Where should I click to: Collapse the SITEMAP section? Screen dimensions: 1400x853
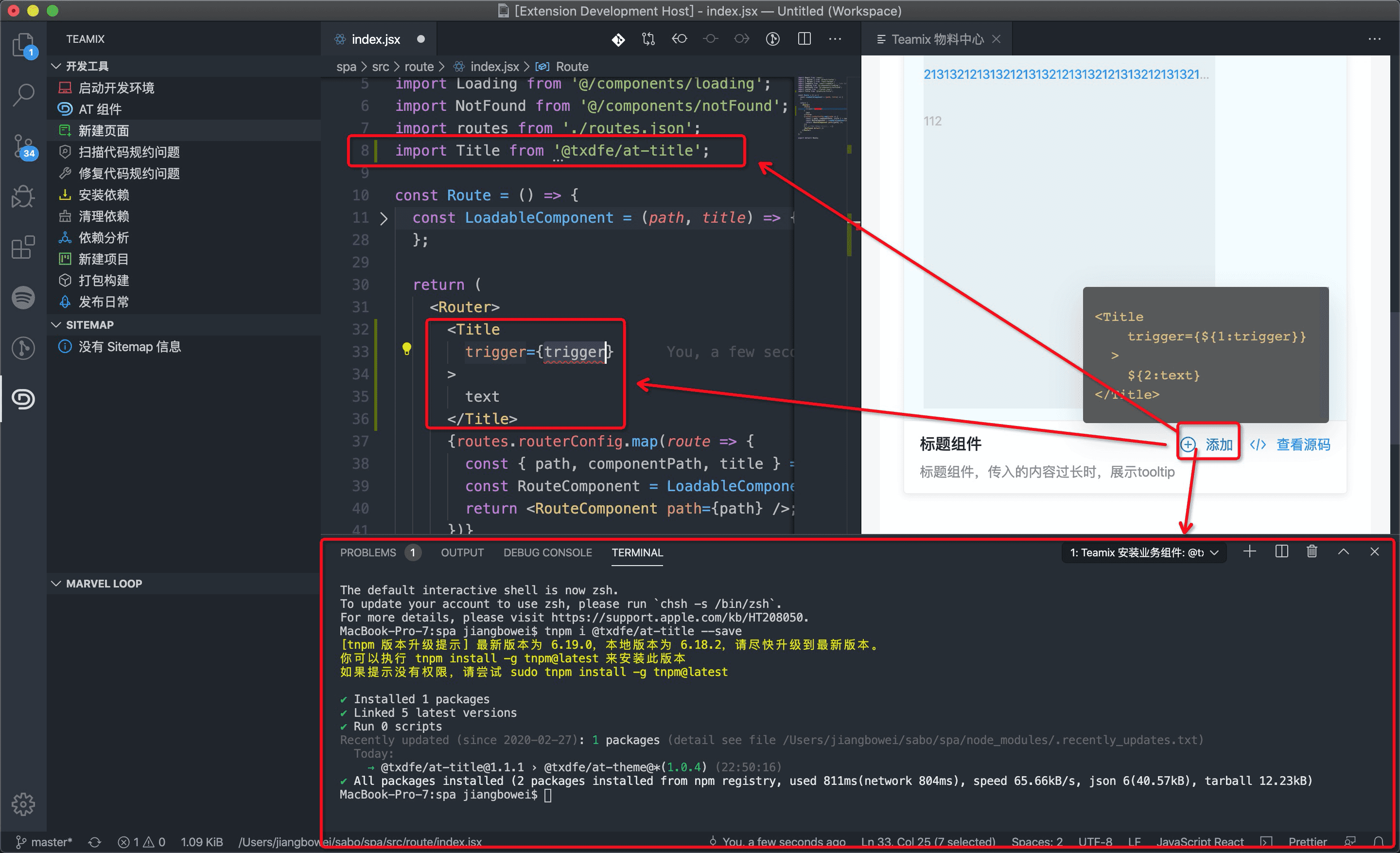click(x=185, y=325)
